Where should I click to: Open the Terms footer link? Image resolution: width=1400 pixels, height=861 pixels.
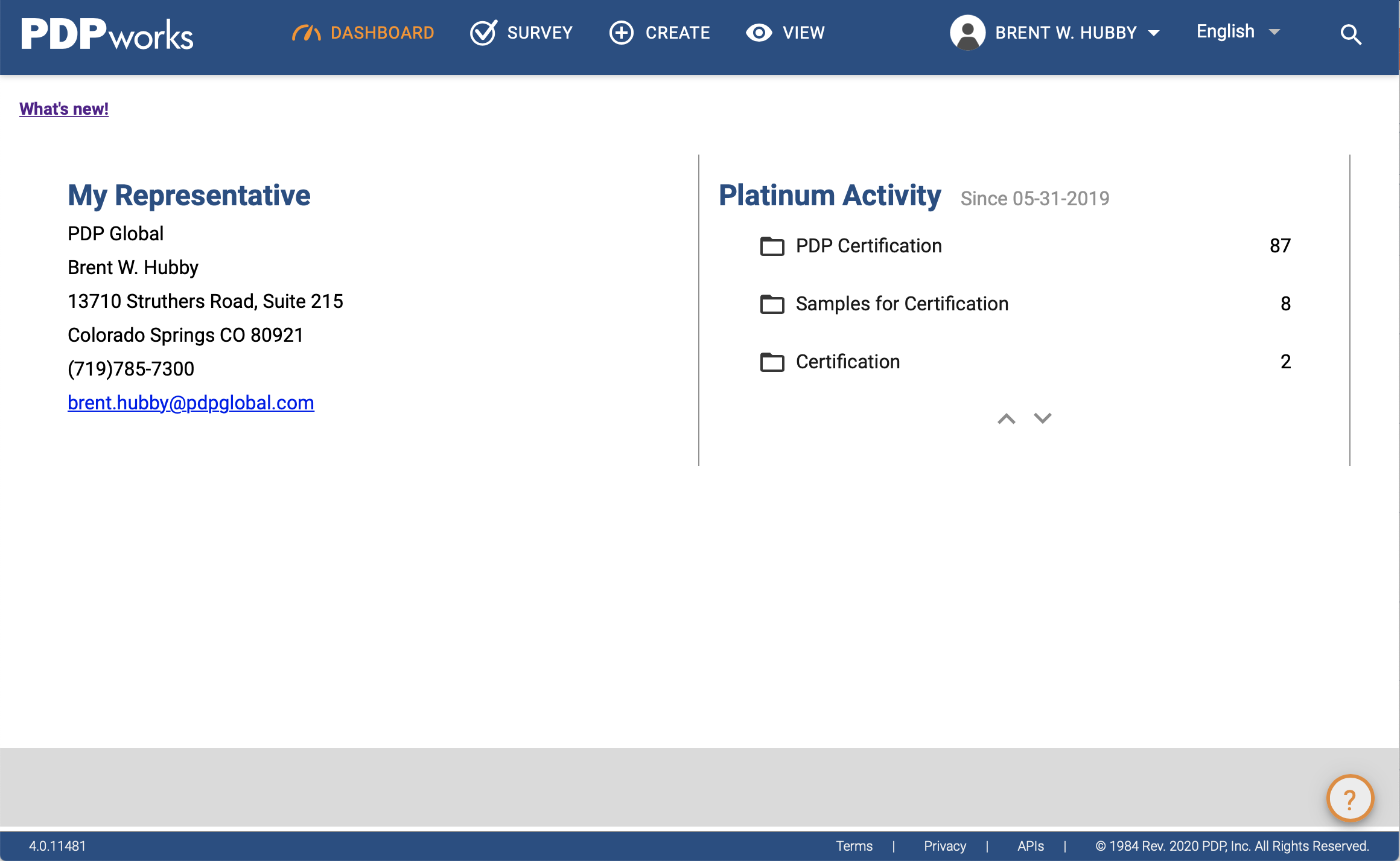(x=854, y=846)
